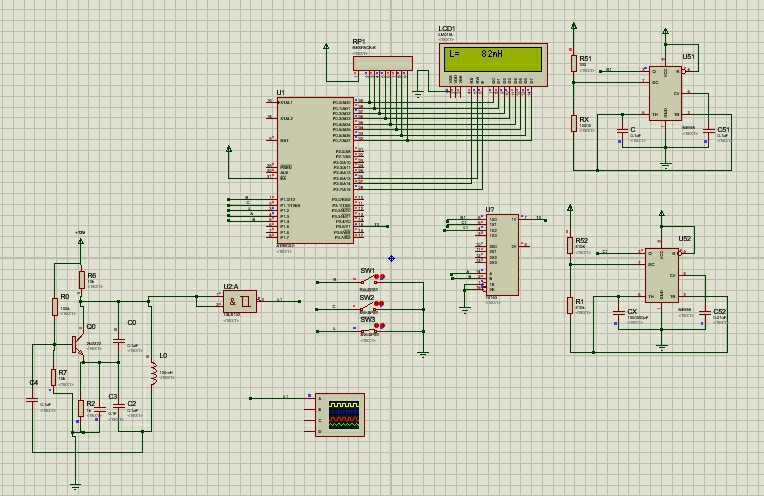This screenshot has width=764, height=496.
Task: Select inductor L0
Action: [x=153, y=373]
